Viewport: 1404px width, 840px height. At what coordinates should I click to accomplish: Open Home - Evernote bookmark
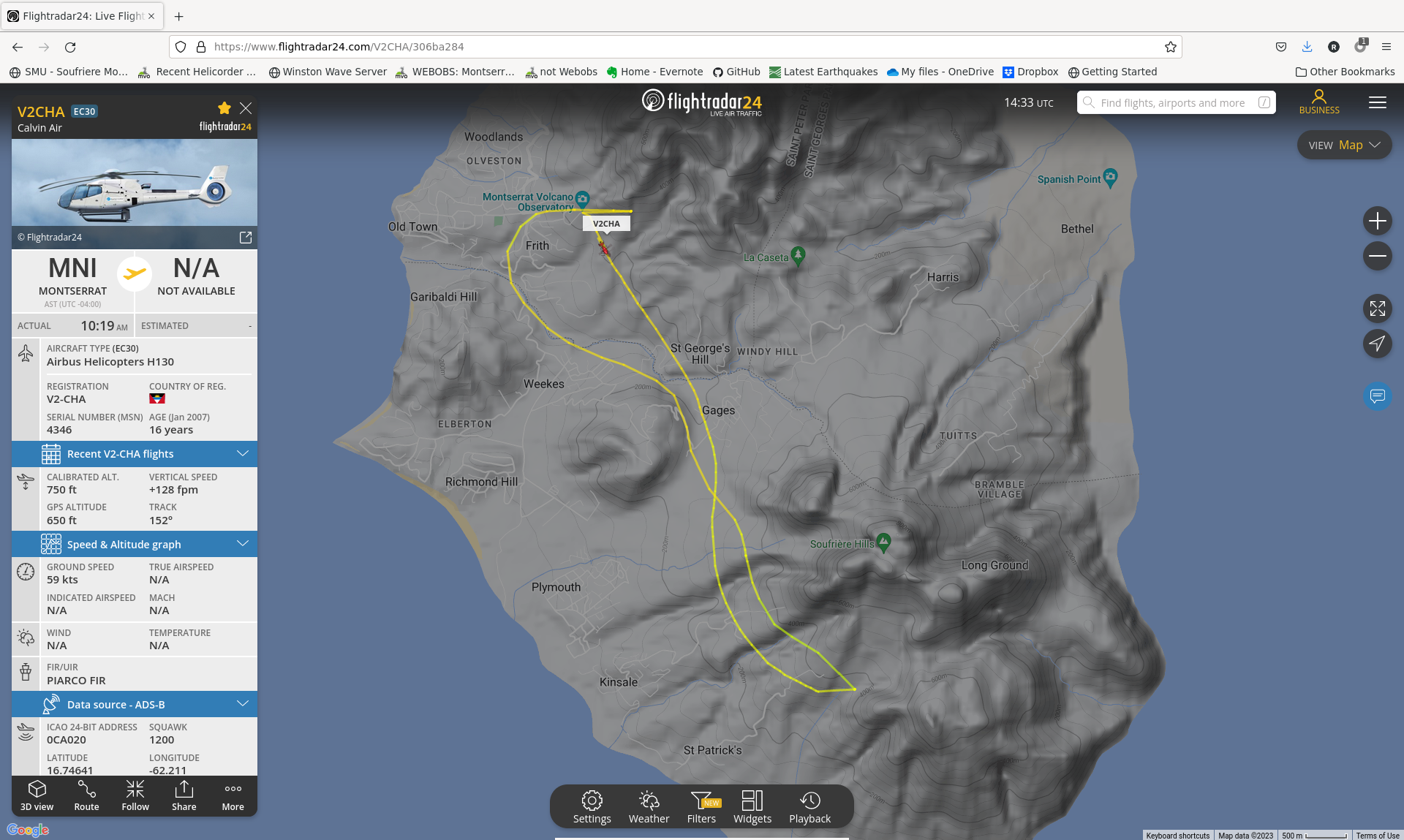coord(654,72)
